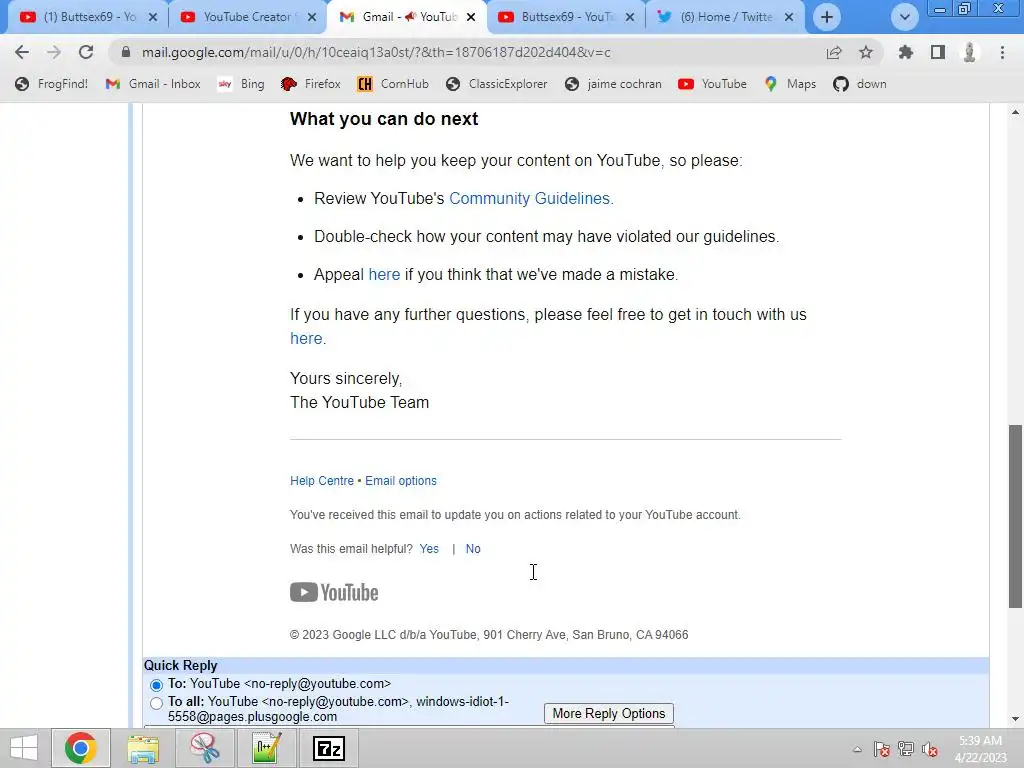Open Chrome three-dot menu
The height and width of the screenshot is (768, 1024).
point(1002,52)
